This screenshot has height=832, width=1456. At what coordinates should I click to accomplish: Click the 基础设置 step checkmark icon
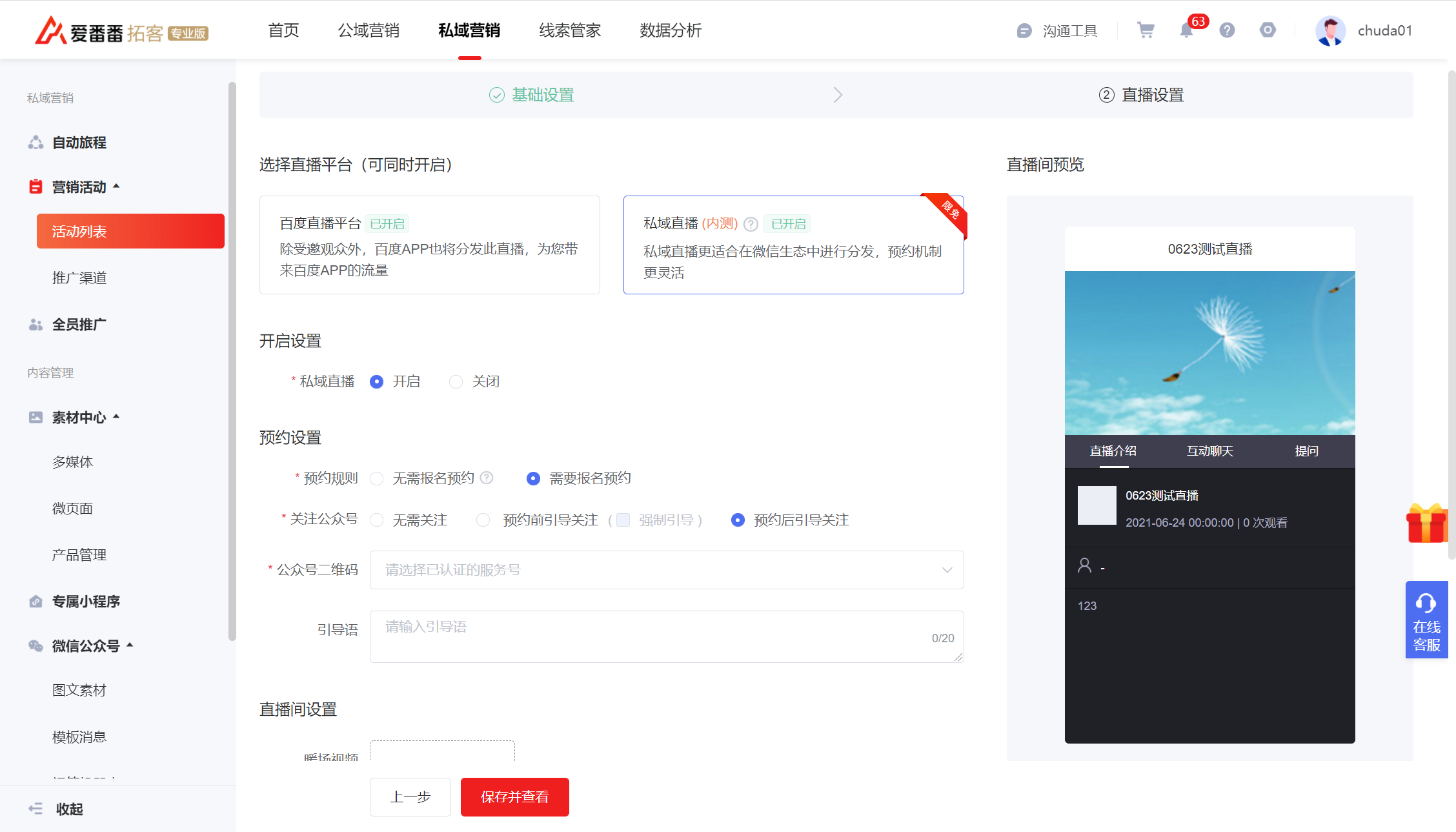tap(496, 96)
